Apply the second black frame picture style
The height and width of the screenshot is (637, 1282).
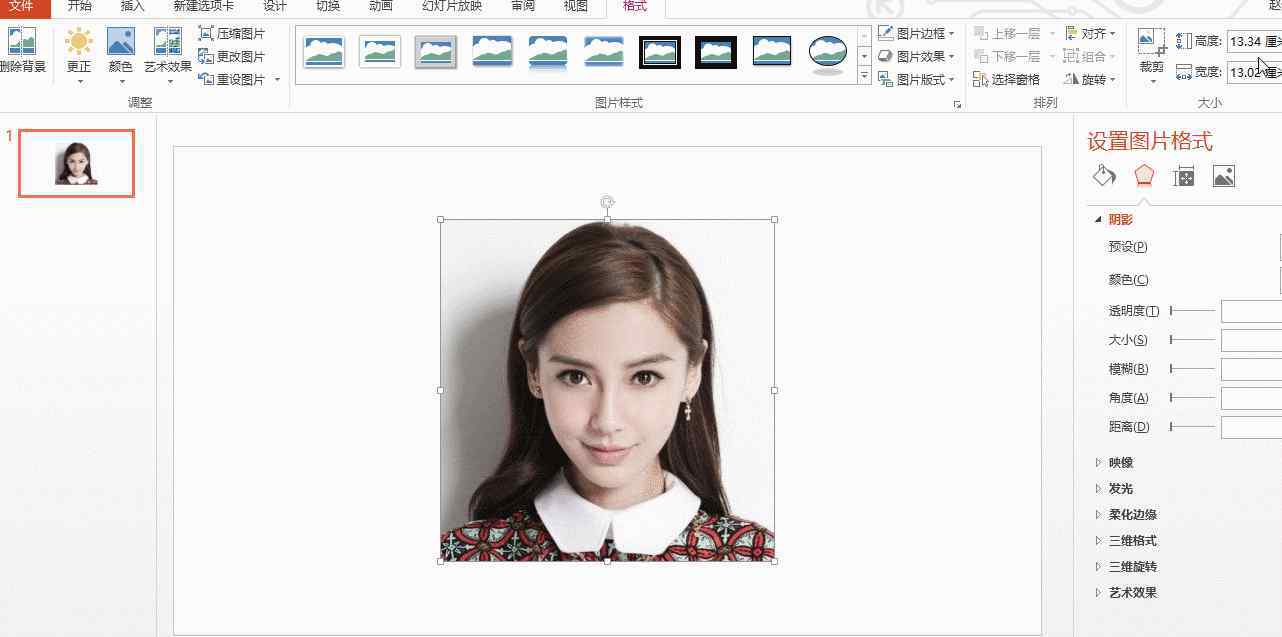716,52
